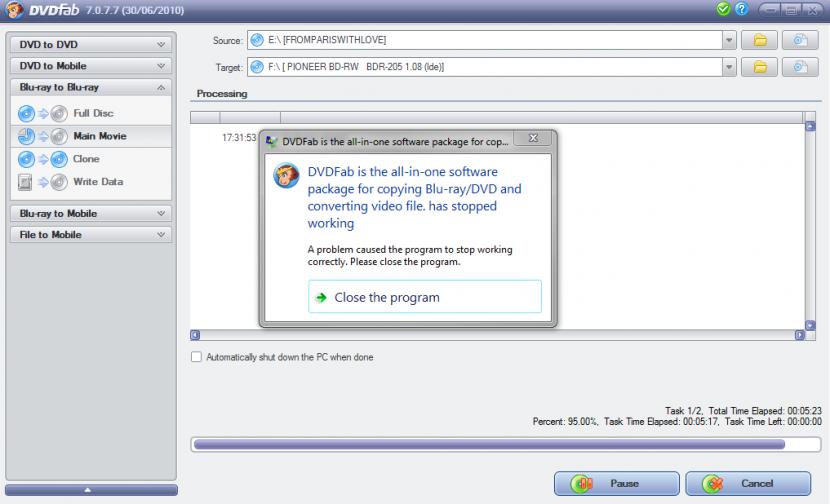Click the Cancel button's red X icon
The image size is (830, 504).
click(713, 483)
